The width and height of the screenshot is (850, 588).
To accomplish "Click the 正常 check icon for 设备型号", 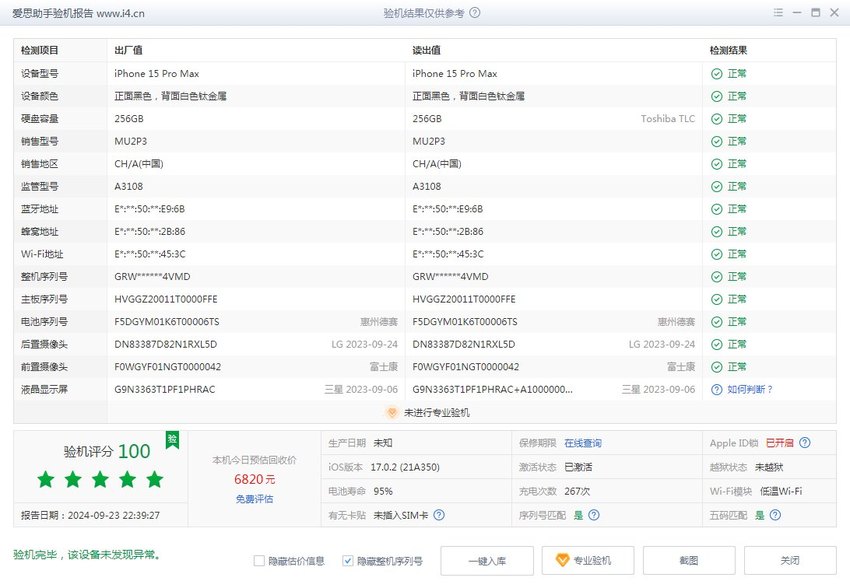I will (x=717, y=74).
